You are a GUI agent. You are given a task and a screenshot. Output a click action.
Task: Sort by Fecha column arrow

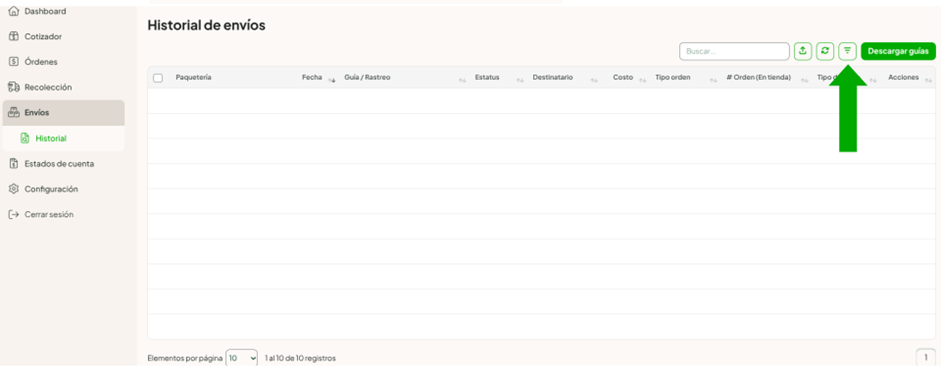coord(332,79)
